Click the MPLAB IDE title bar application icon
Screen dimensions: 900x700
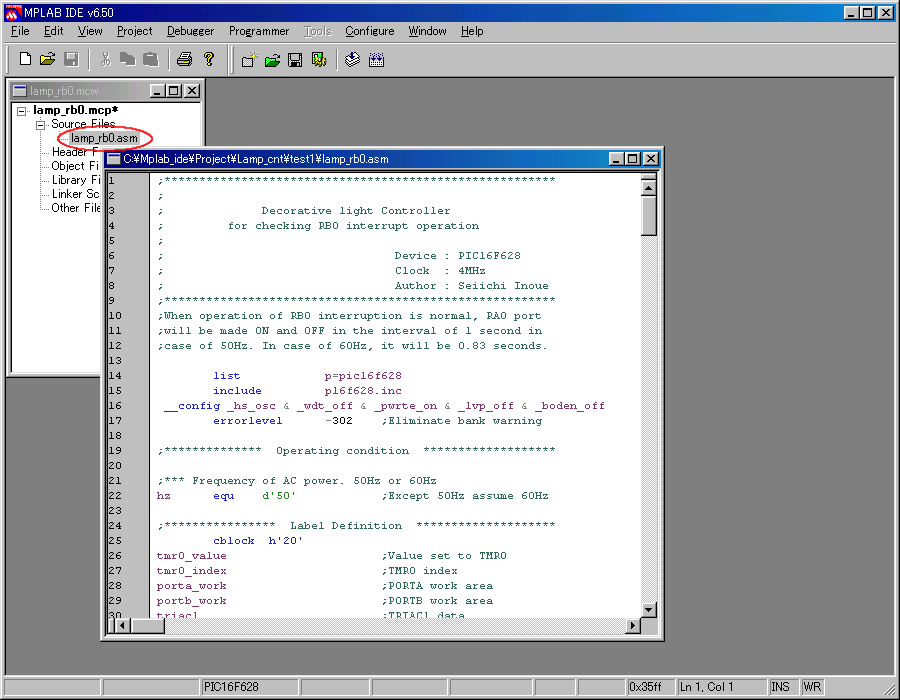pyautogui.click(x=13, y=12)
